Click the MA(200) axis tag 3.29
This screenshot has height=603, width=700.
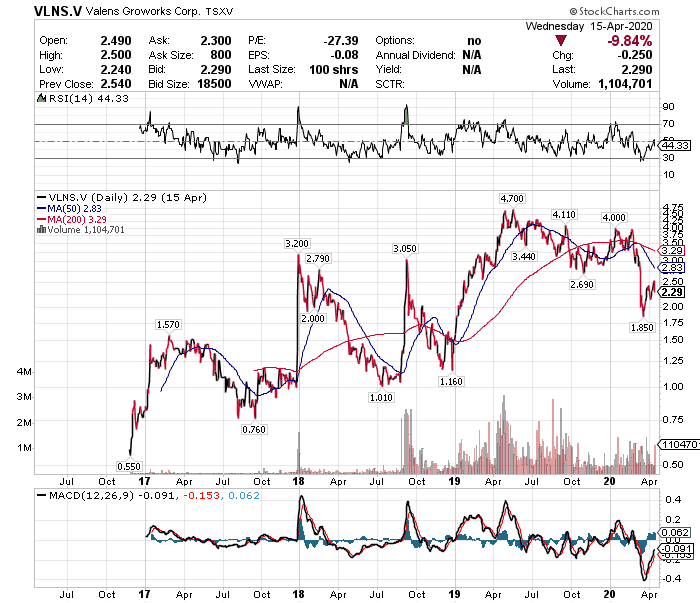(671, 251)
